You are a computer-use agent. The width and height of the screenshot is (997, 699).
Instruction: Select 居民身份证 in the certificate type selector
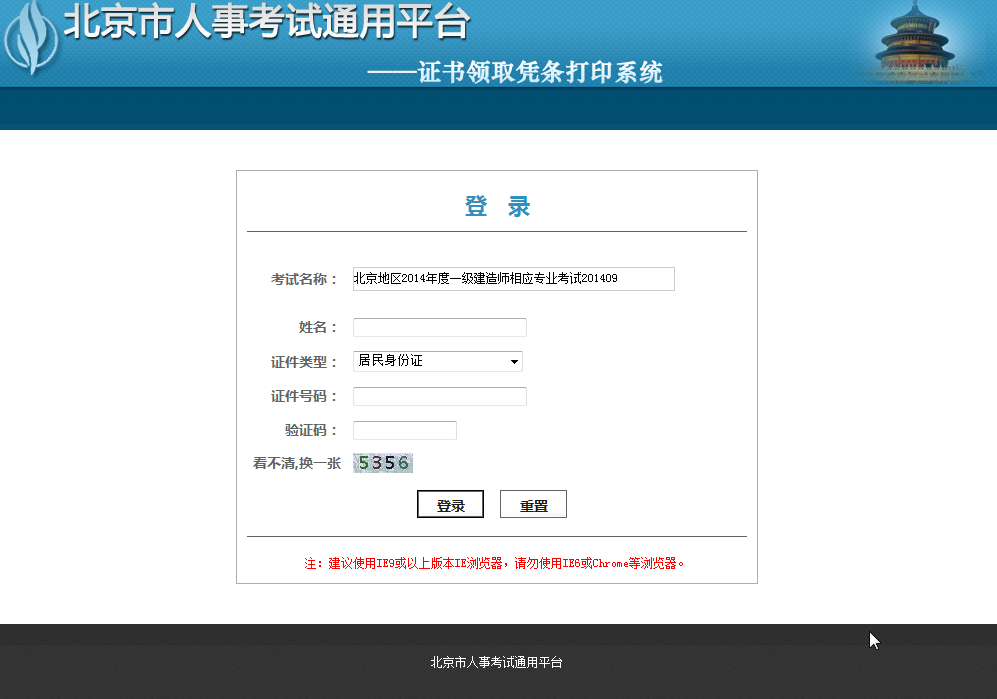coord(400,361)
